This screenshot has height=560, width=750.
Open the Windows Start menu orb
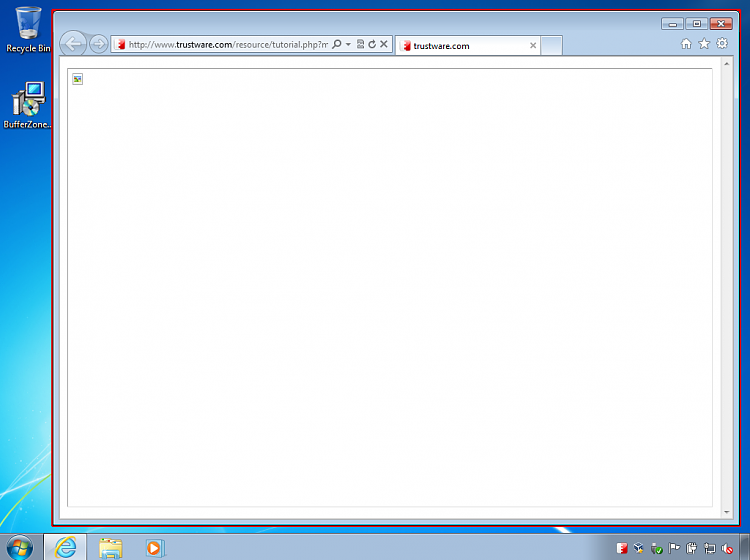click(x=20, y=547)
